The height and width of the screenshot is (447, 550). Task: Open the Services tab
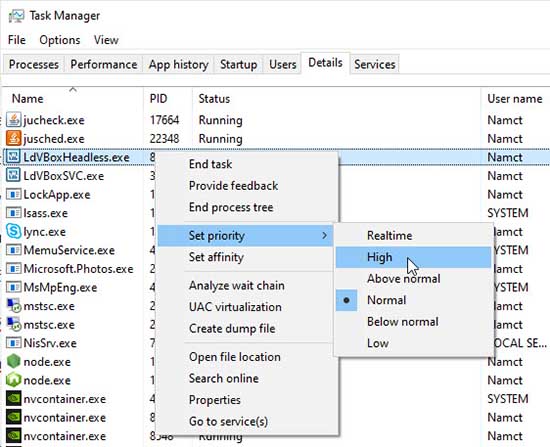point(375,64)
